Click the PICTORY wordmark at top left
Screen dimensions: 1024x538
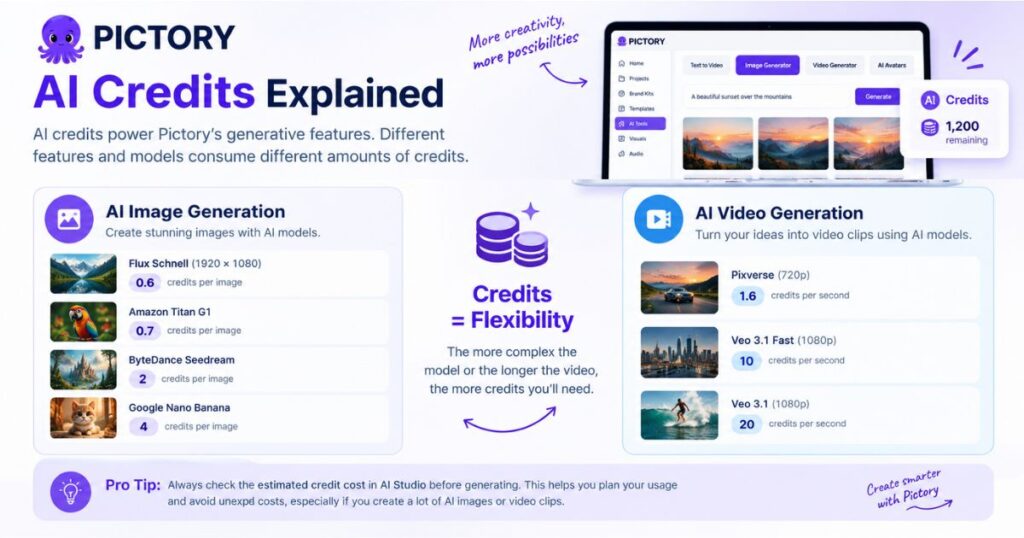click(x=164, y=37)
